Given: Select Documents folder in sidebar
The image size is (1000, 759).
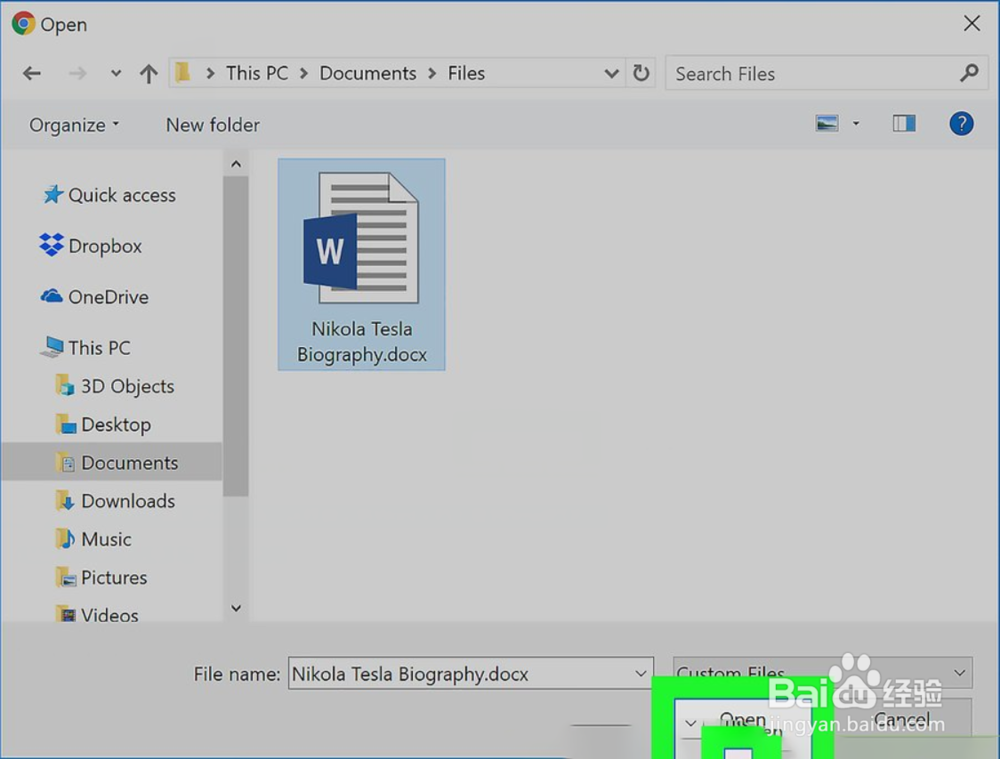Looking at the screenshot, I should [112, 462].
